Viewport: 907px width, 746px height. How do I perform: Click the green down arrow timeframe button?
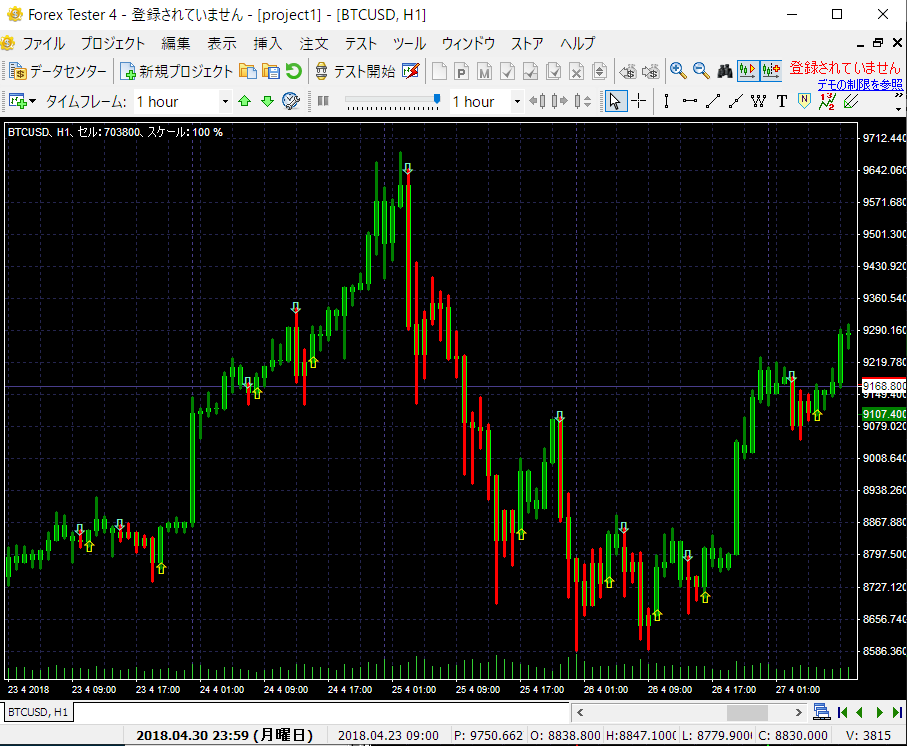(x=267, y=101)
